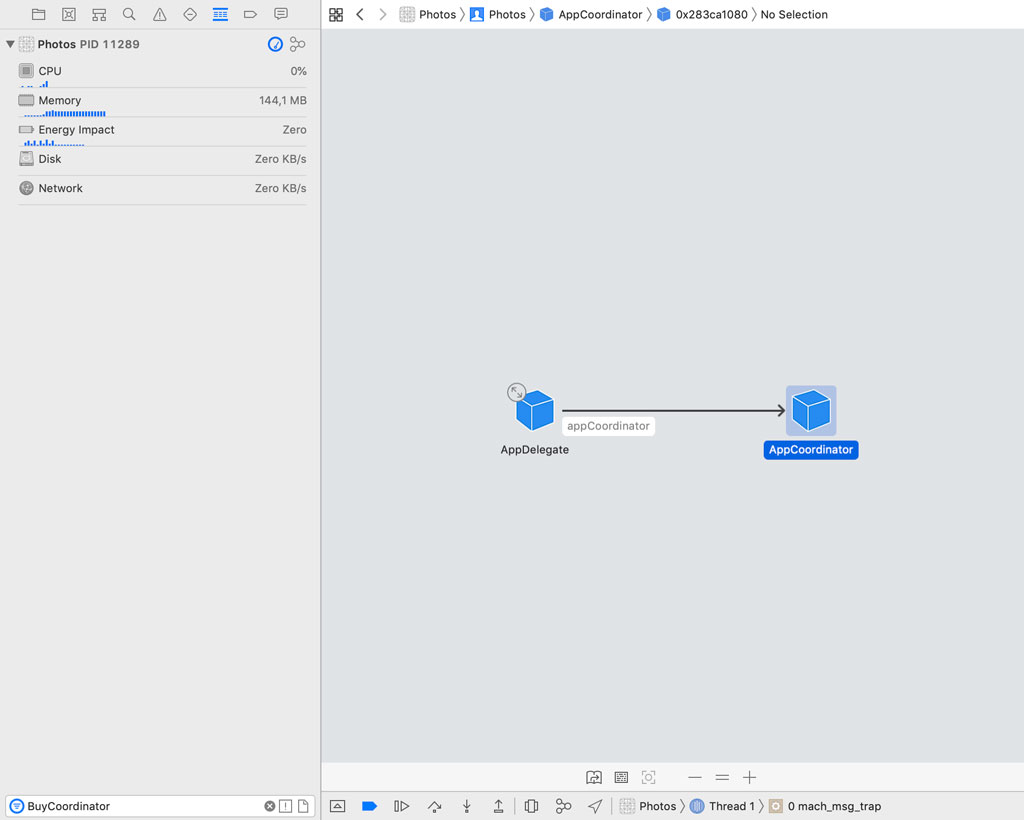Toggle the malloc stack filter button

tap(285, 806)
